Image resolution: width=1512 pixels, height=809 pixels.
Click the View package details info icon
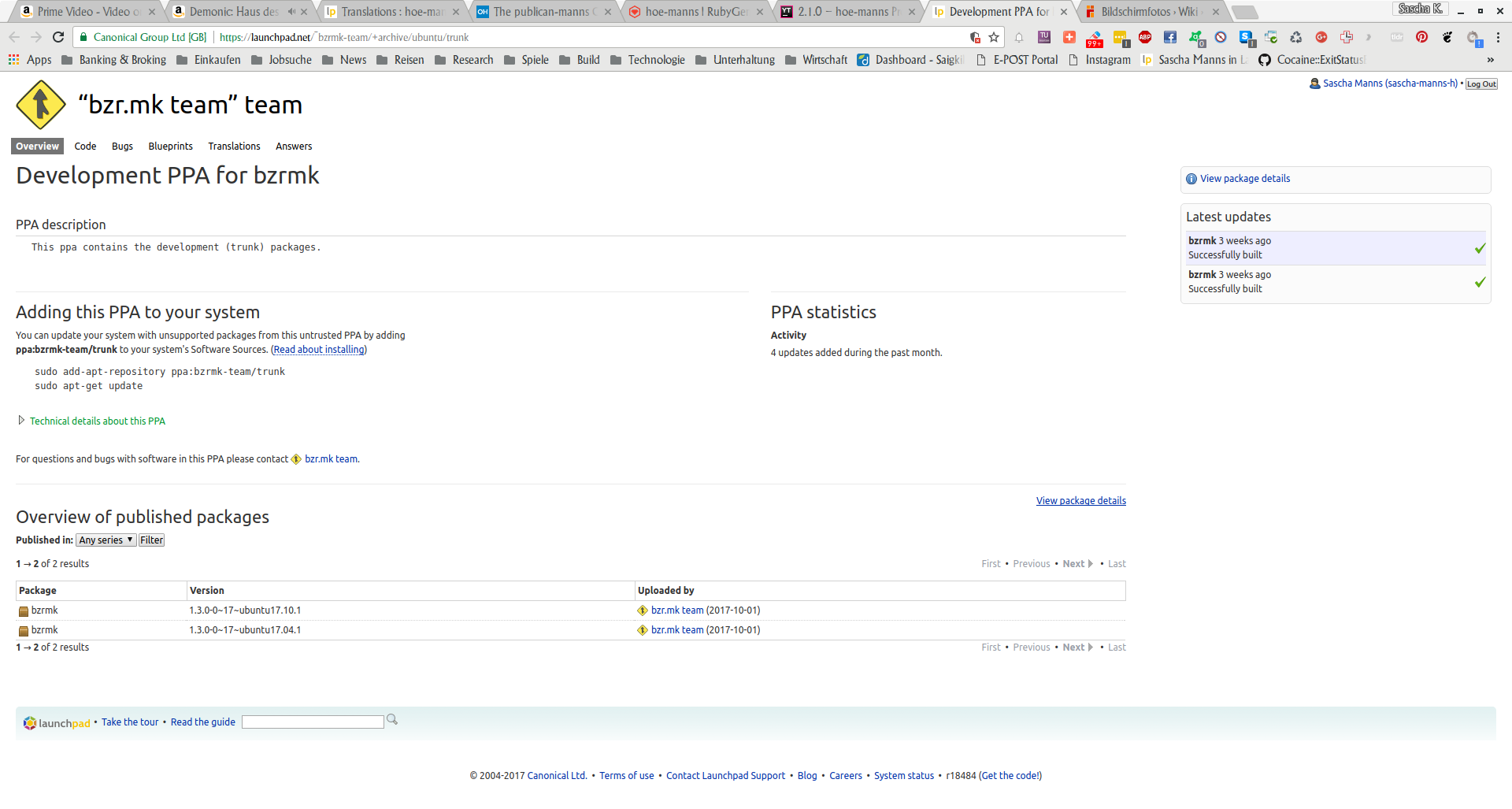tap(1191, 179)
